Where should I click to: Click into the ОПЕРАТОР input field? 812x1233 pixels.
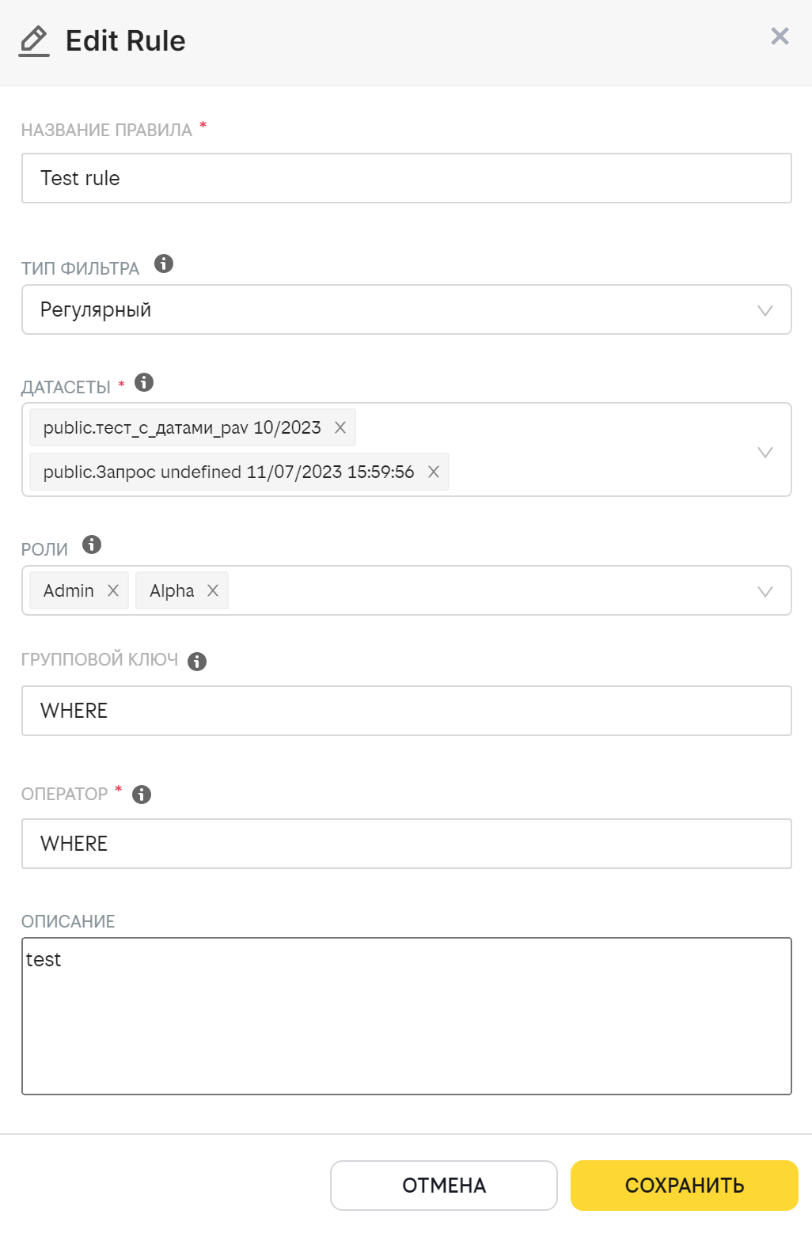[x=406, y=844]
